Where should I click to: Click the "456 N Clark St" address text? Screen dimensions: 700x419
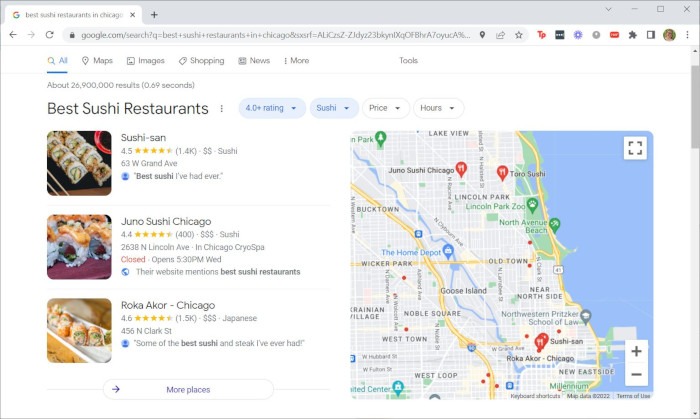tap(146, 331)
